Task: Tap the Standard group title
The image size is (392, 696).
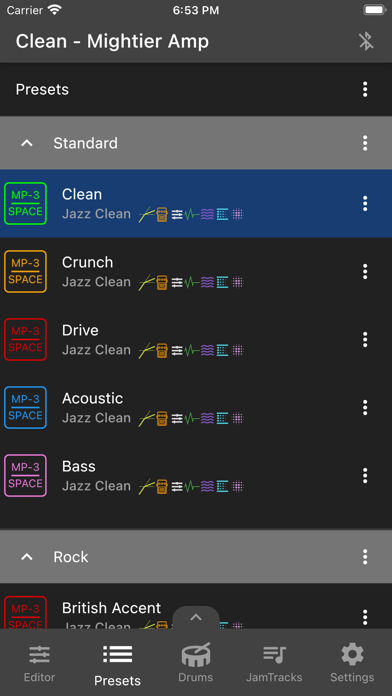Action: [86, 143]
